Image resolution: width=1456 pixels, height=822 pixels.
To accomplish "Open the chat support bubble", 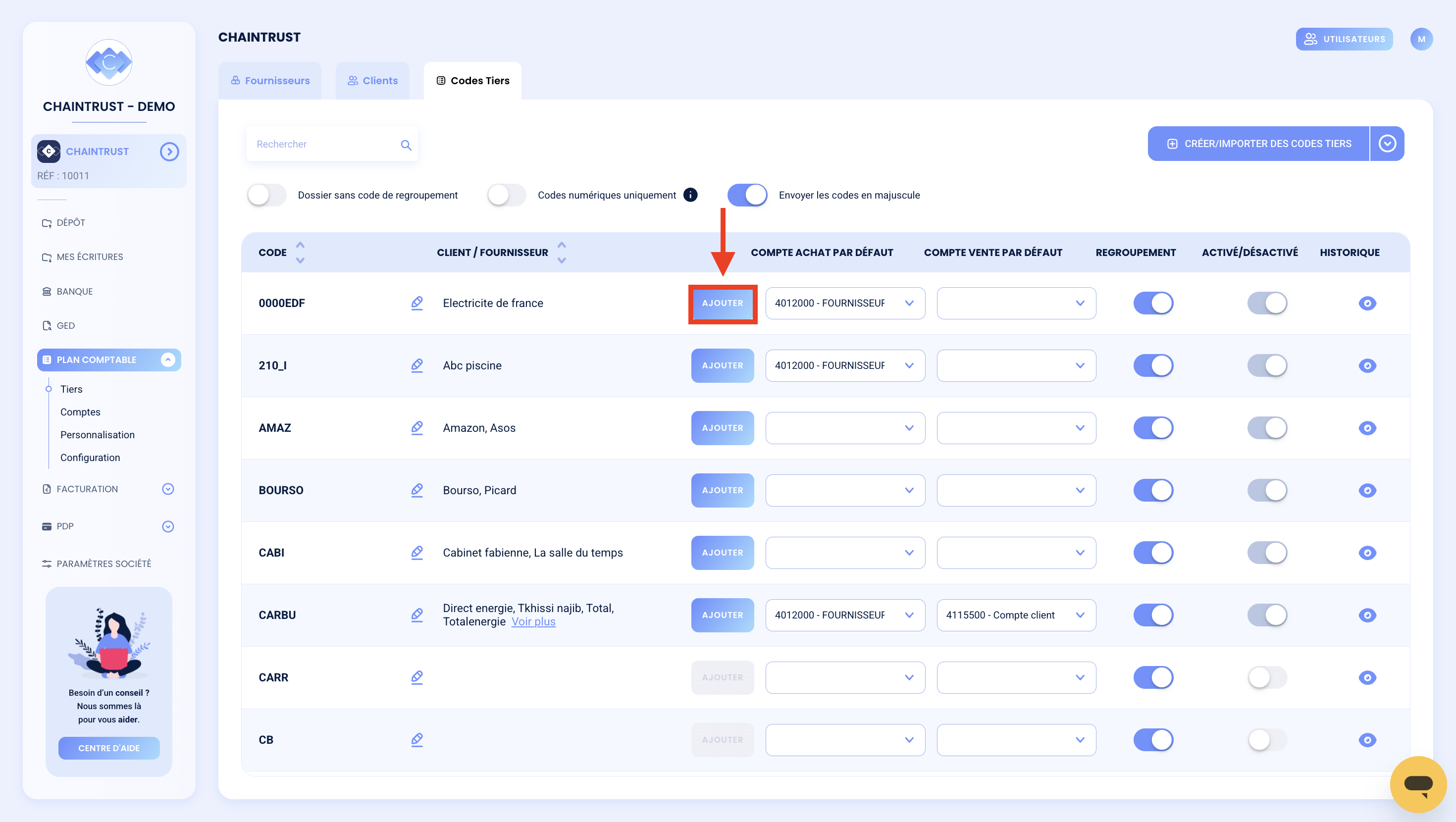I will pyautogui.click(x=1417, y=783).
